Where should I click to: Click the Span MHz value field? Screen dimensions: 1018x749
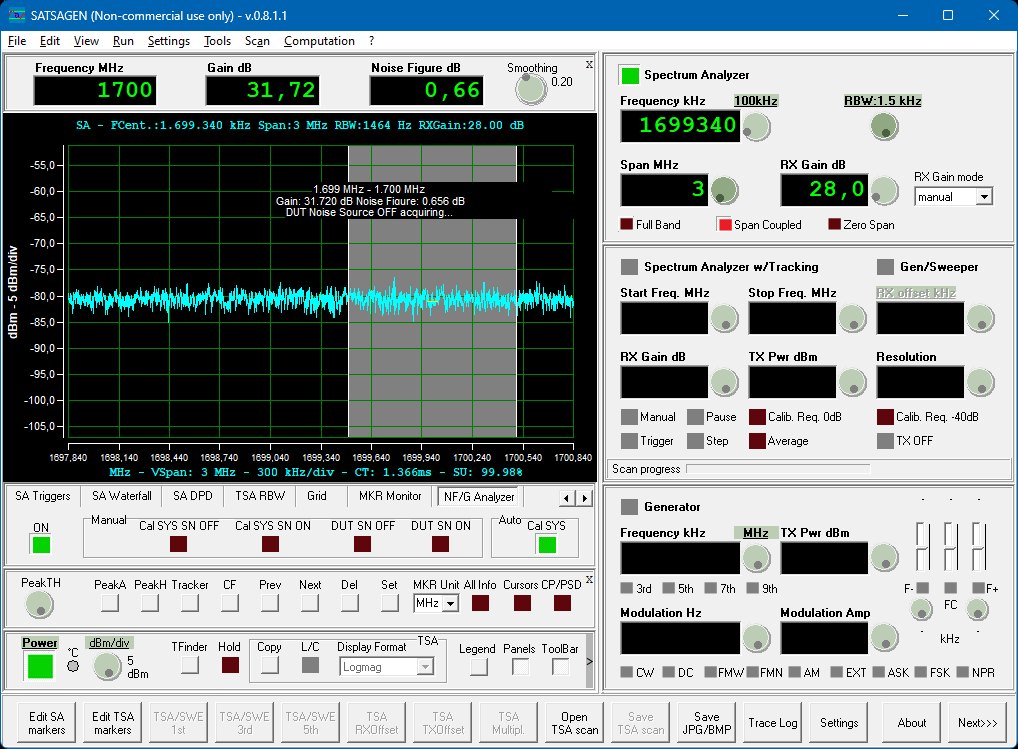(x=664, y=190)
